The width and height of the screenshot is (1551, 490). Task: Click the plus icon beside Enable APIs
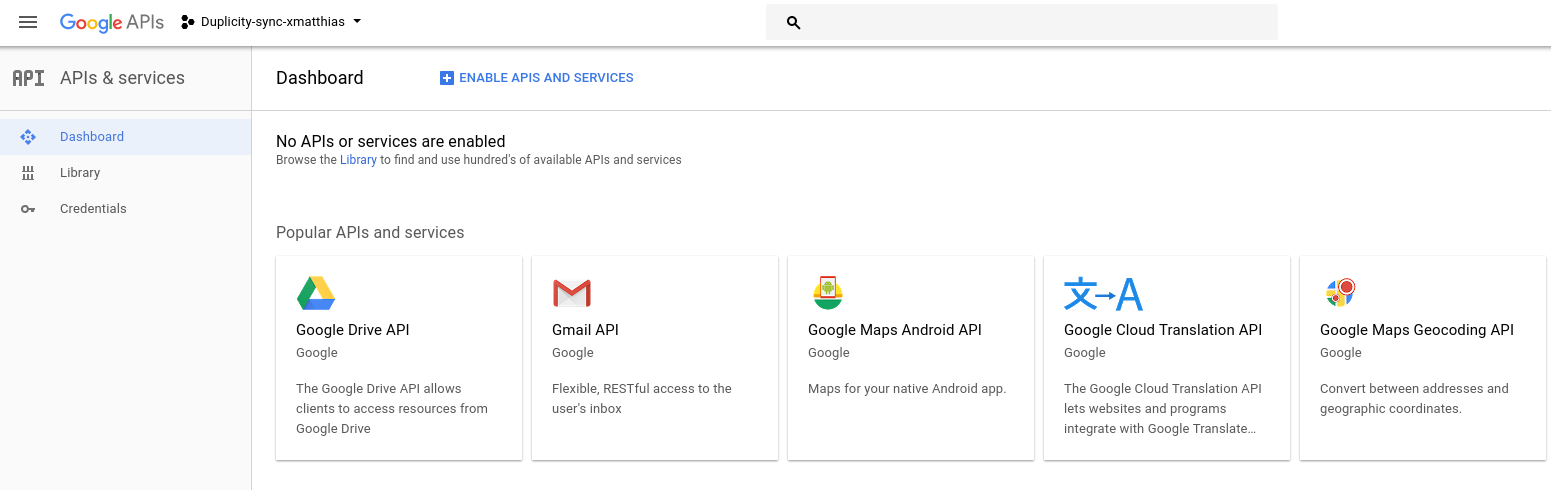(x=447, y=78)
